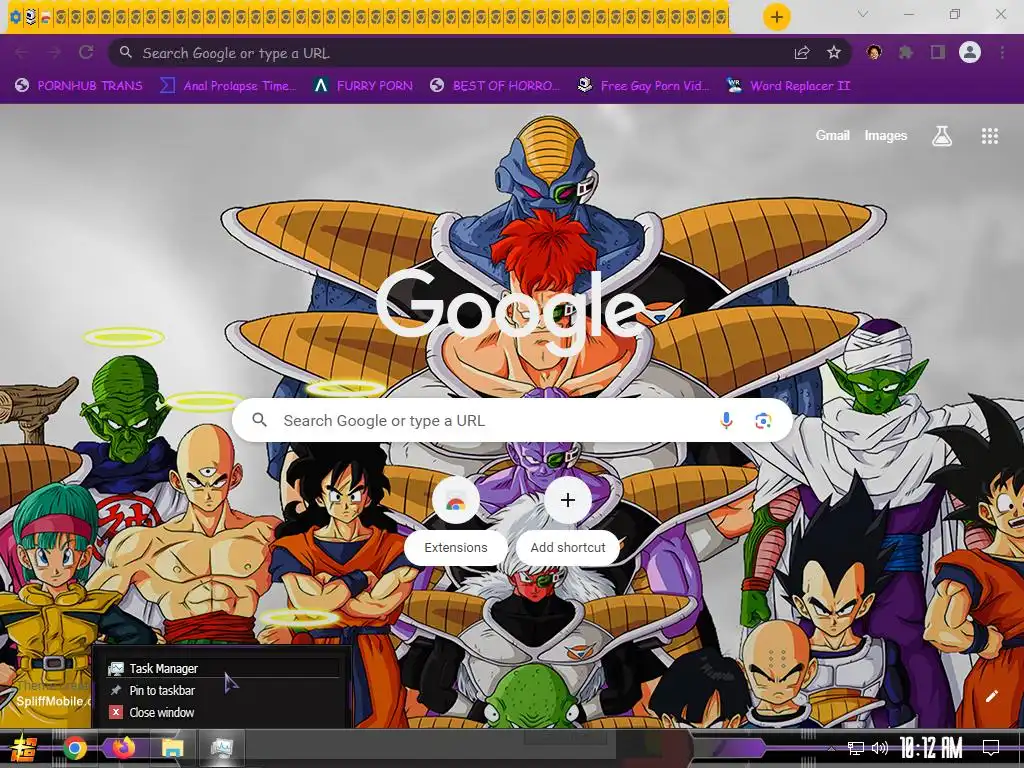The width and height of the screenshot is (1024, 768).
Task: Click the share this page icon
Action: (802, 53)
